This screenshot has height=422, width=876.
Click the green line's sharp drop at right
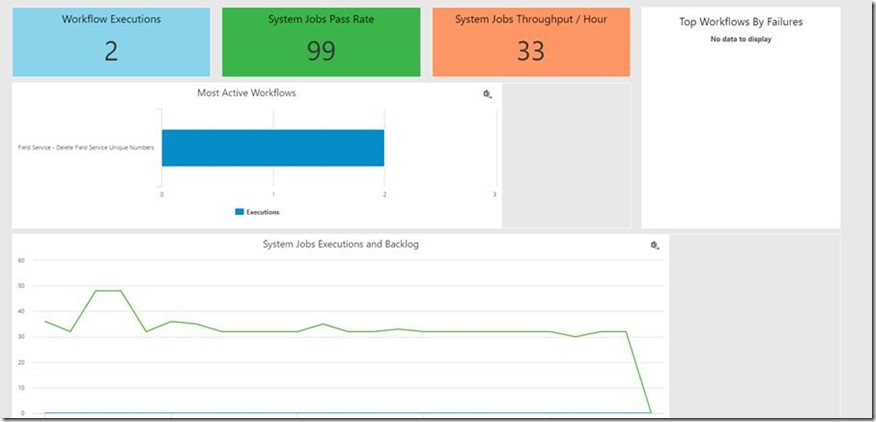point(638,370)
